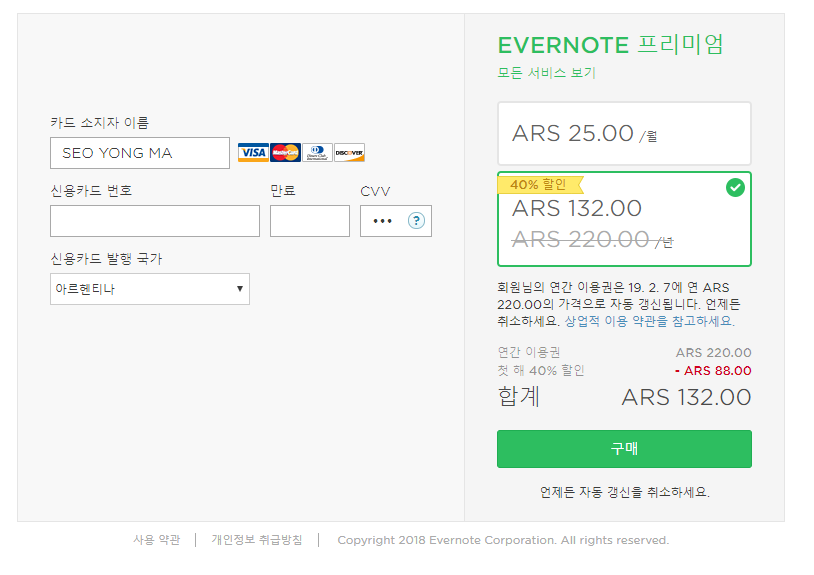Click the green checkmark on annual plan
Image resolution: width=814 pixels, height=575 pixels.
[x=735, y=187]
